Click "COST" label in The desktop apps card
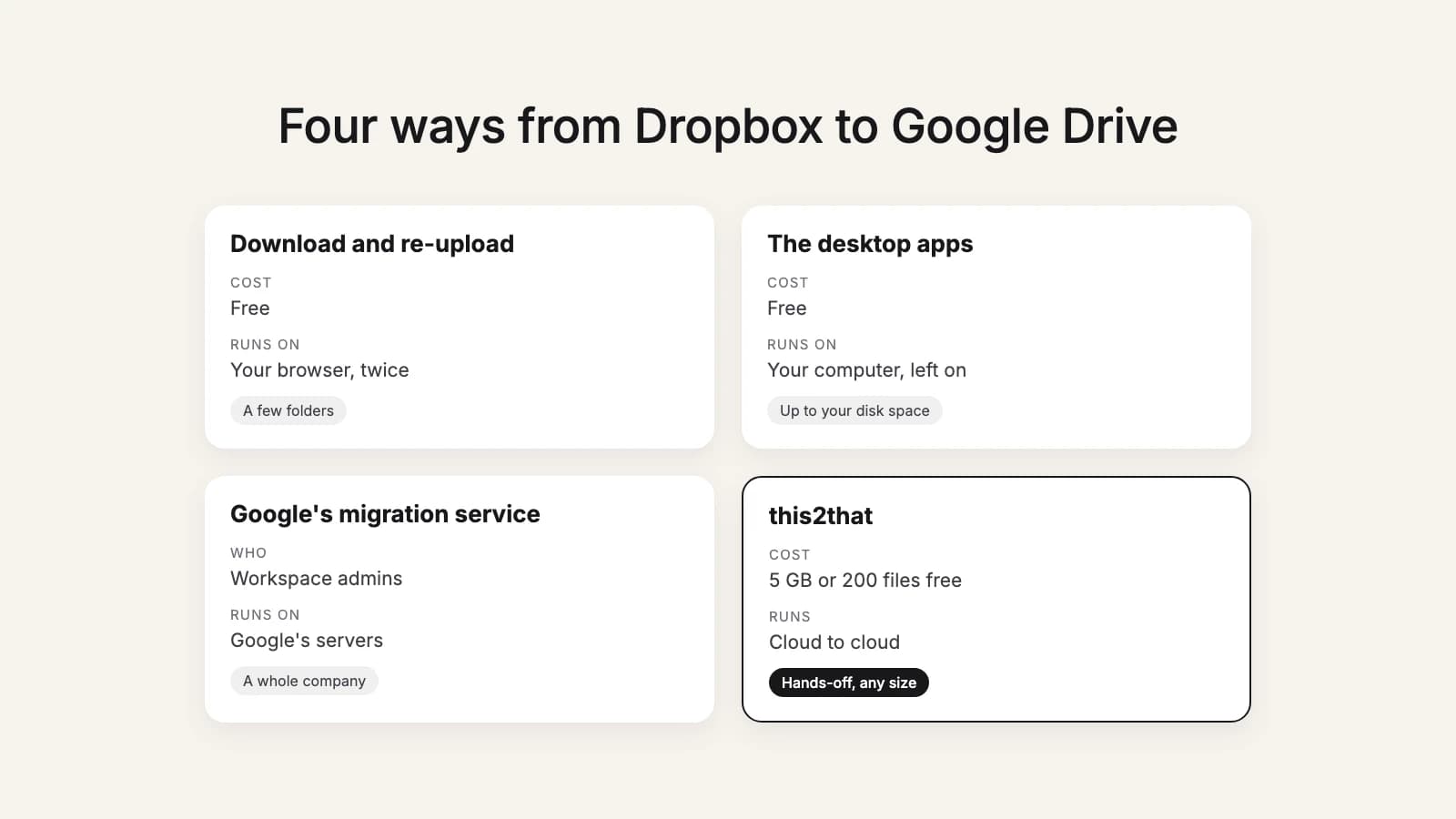The height and width of the screenshot is (819, 1456). pyautogui.click(x=788, y=283)
